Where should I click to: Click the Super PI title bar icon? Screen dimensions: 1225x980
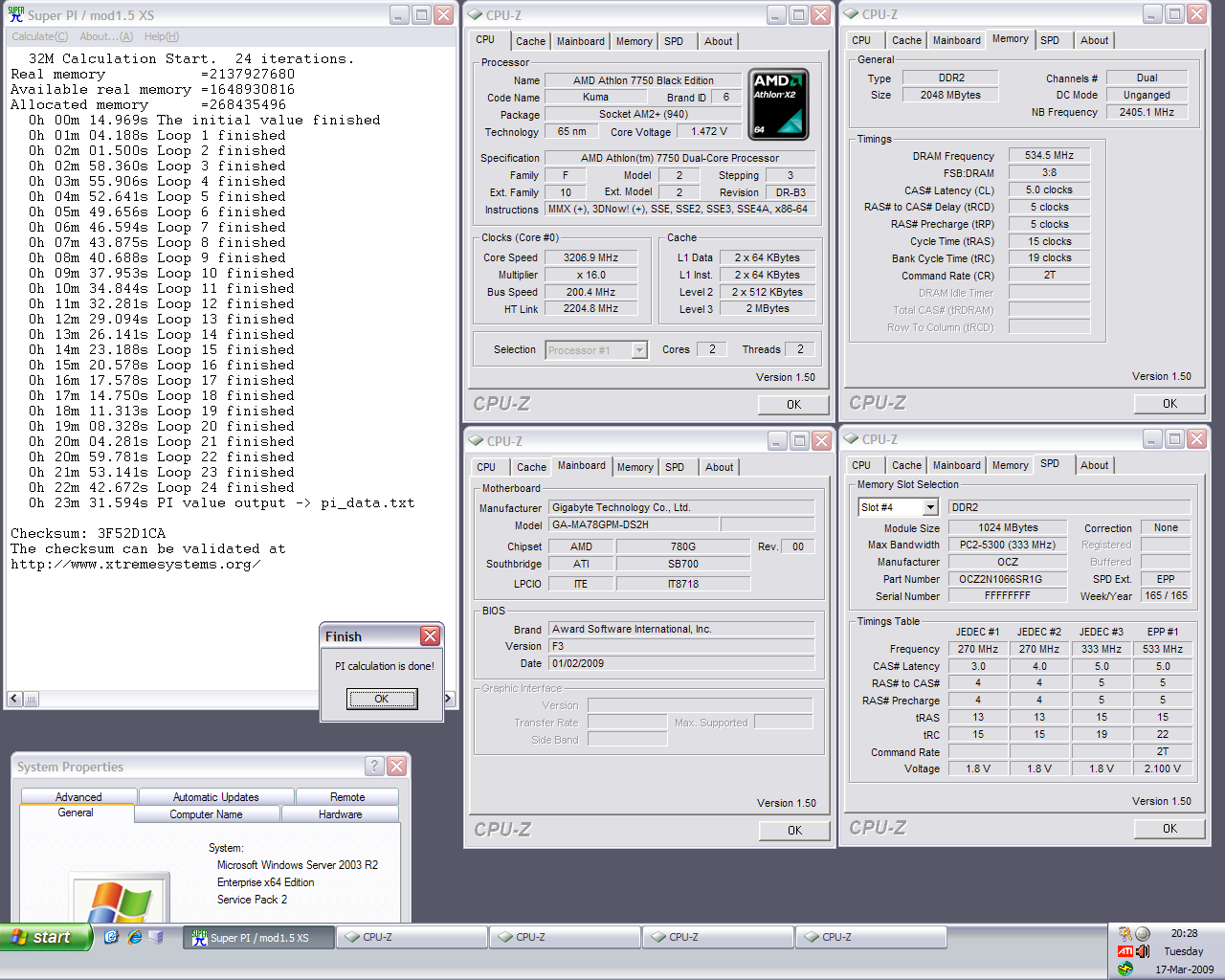point(15,14)
